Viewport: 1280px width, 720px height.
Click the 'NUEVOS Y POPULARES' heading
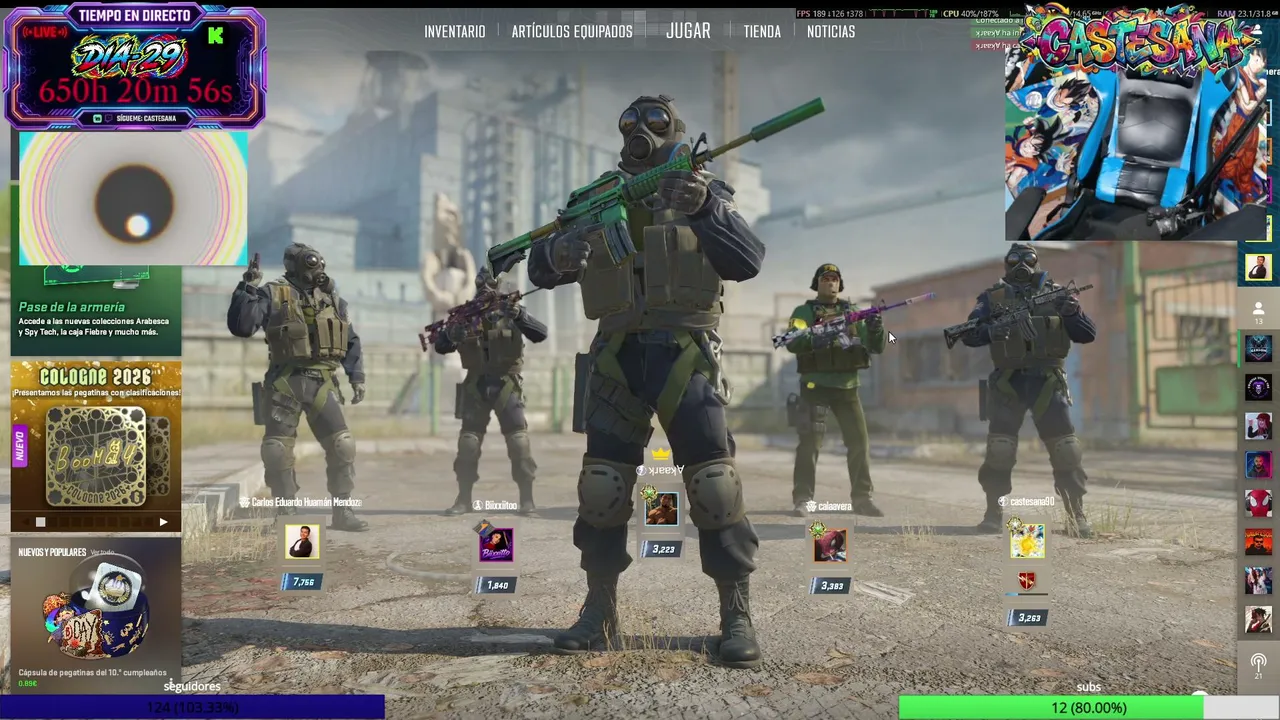click(x=52, y=552)
